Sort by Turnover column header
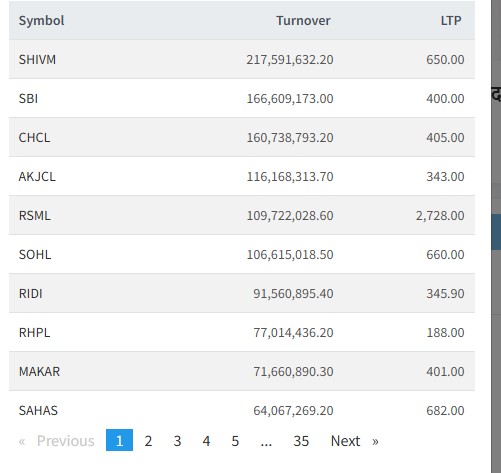The width and height of the screenshot is (501, 473). pyautogui.click(x=303, y=21)
